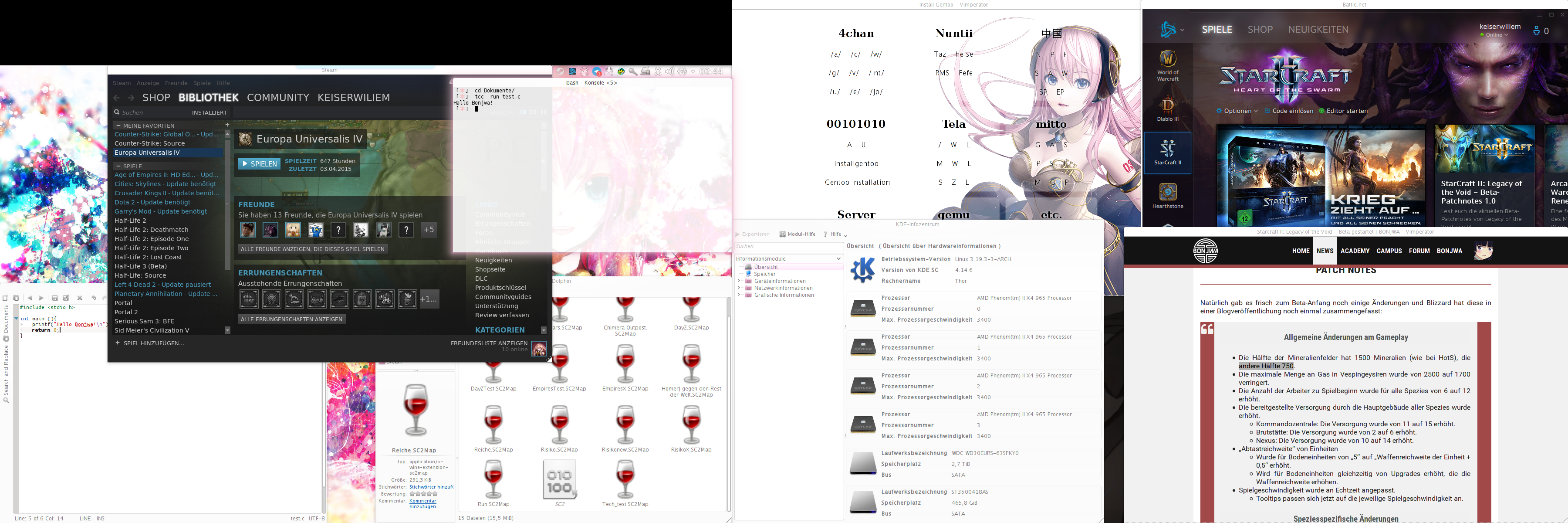The width and height of the screenshot is (1568, 523).
Task: Expand Geräteinformationen in KDE-Infozentrum tree
Action: 739,281
